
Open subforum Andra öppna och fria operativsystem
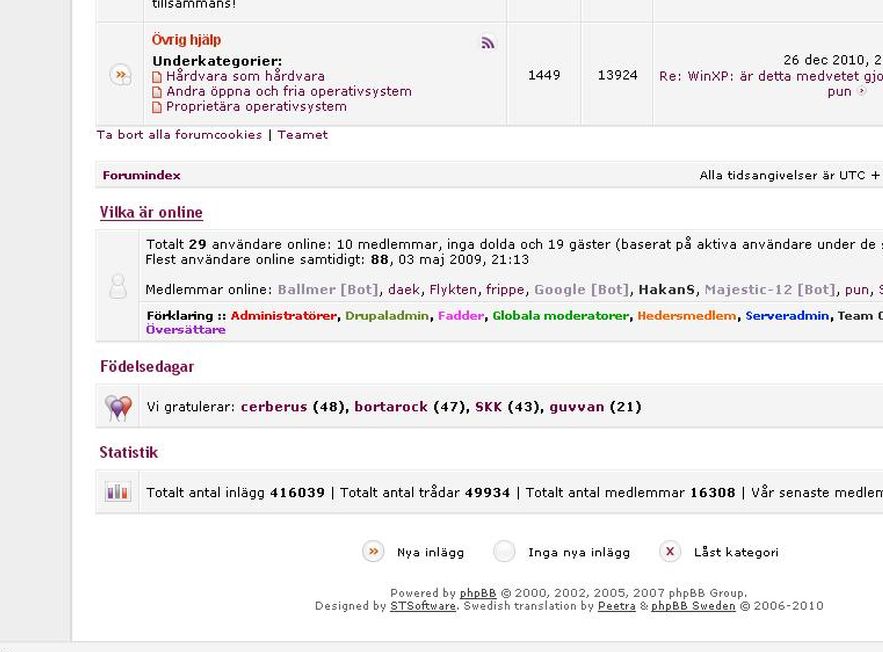click(x=289, y=91)
